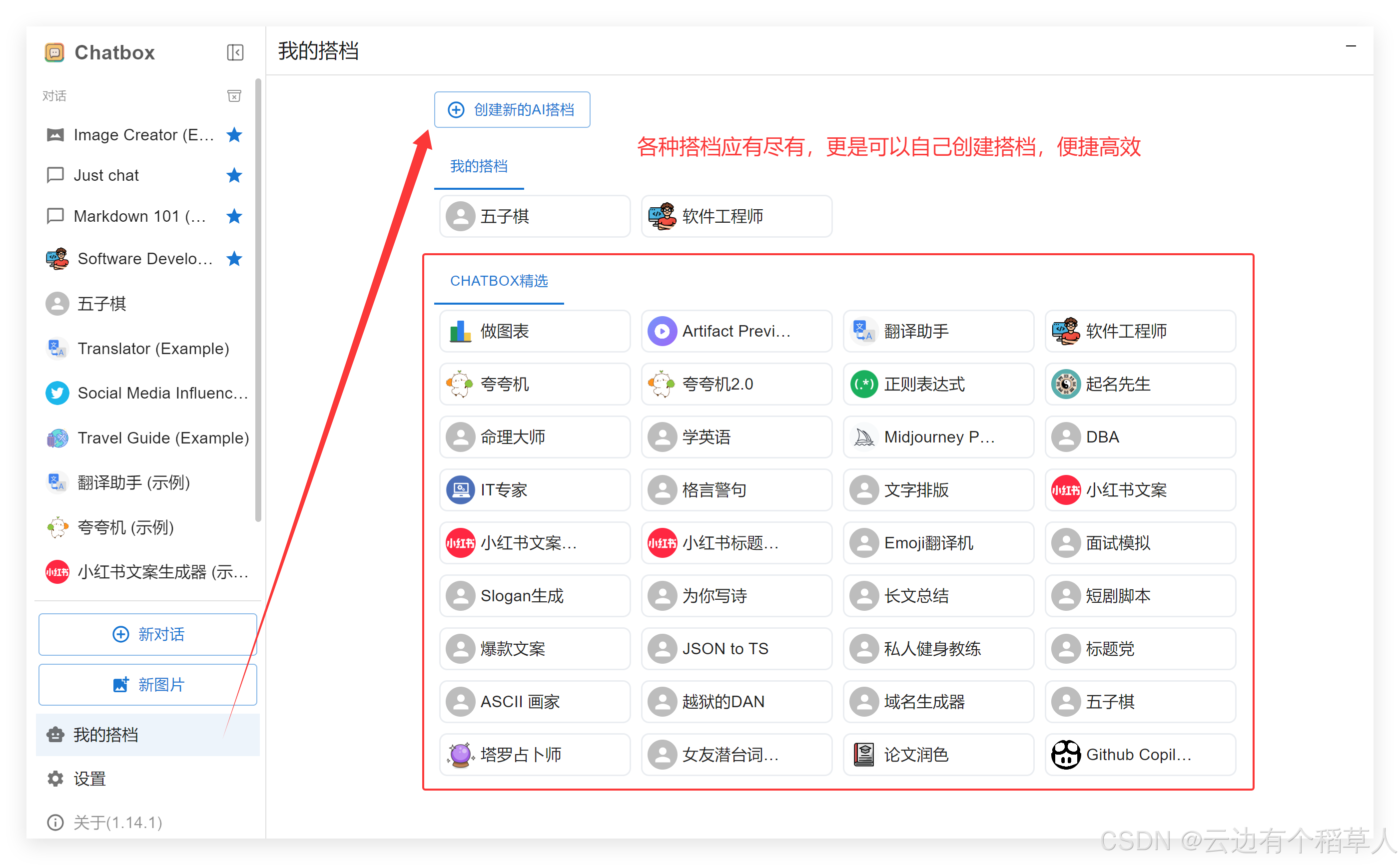Open the 域名生成器 card
The width and height of the screenshot is (1400, 865).
pos(938,701)
